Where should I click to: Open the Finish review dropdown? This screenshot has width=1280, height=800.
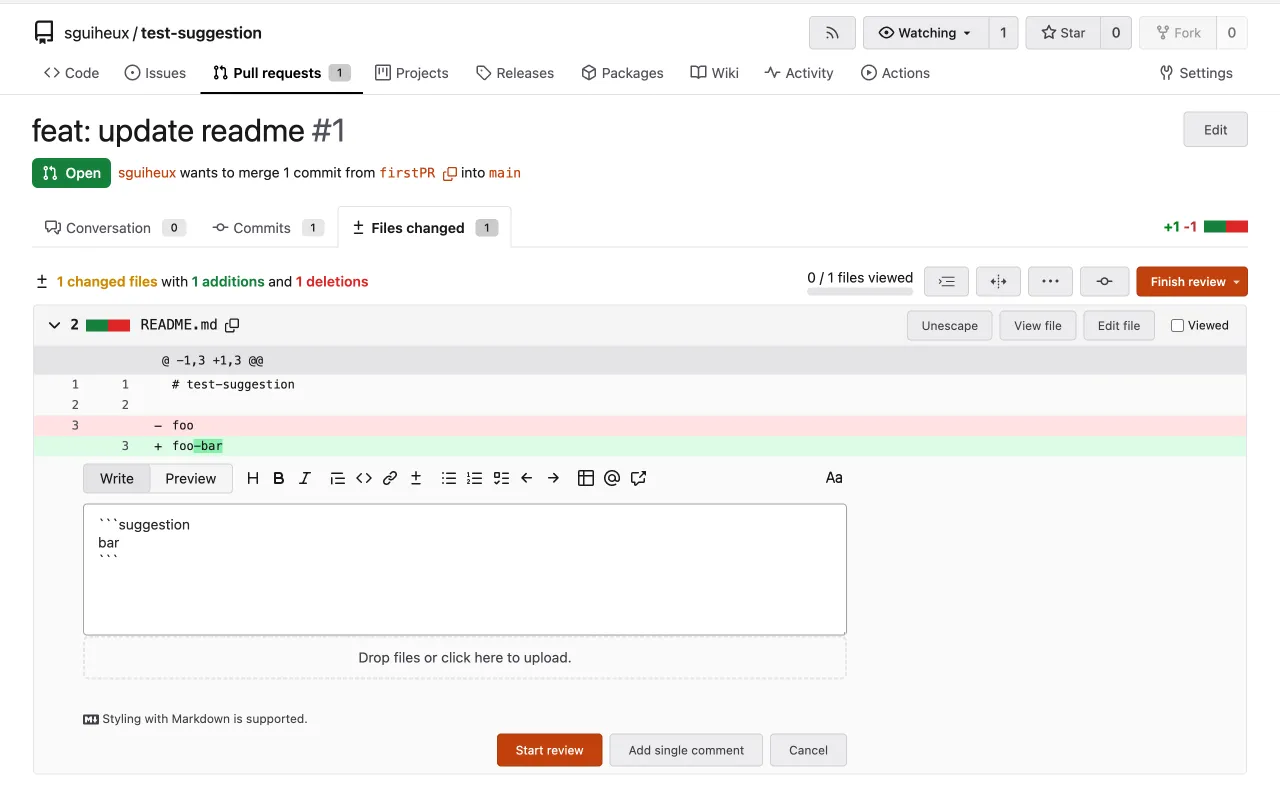pyautogui.click(x=1192, y=282)
